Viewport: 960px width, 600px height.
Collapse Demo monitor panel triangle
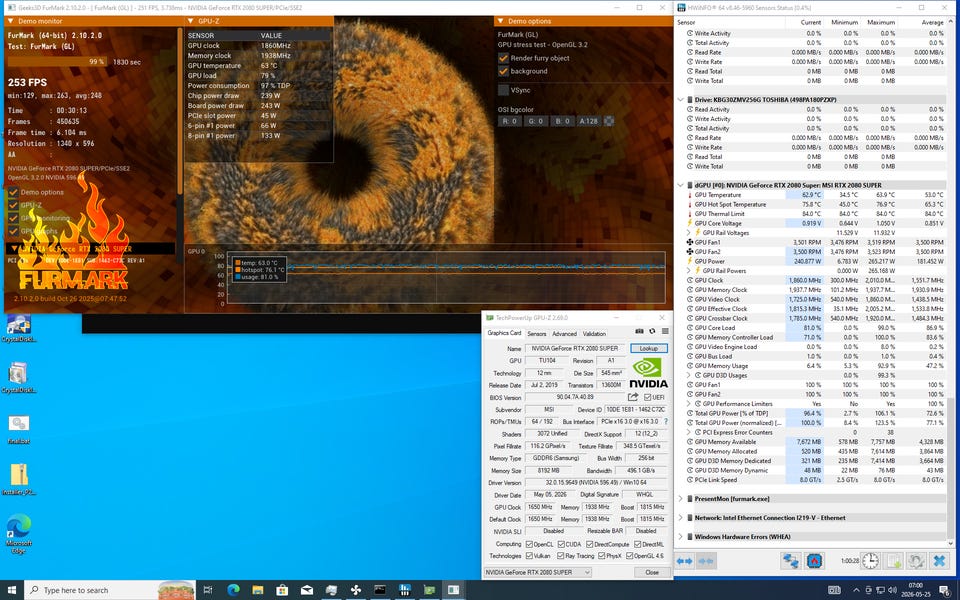click(x=10, y=21)
